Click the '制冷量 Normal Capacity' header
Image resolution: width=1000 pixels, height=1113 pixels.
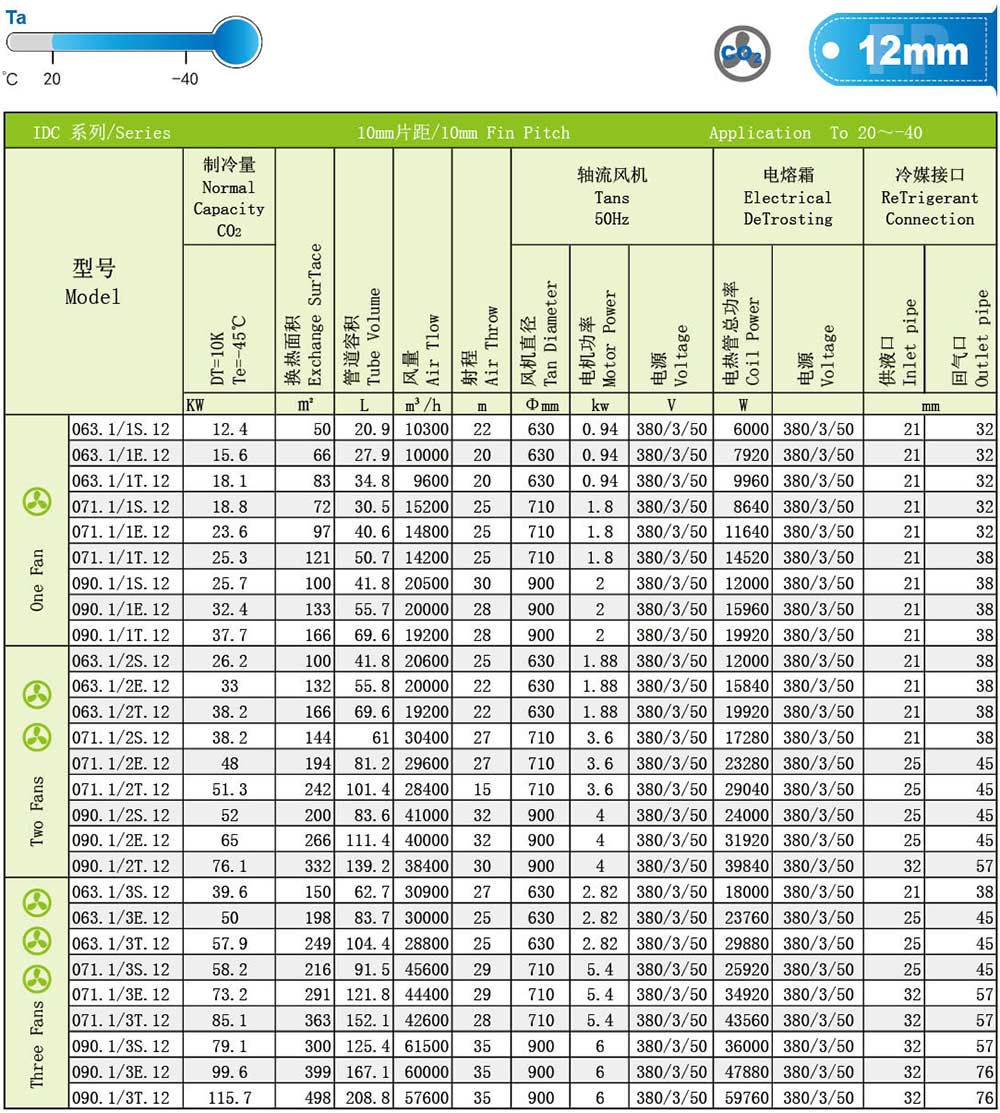(229, 197)
